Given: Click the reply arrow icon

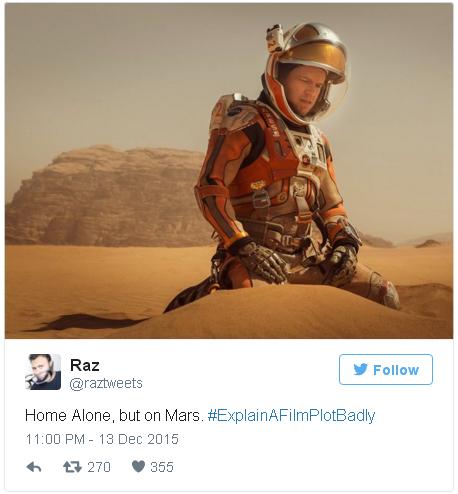Looking at the screenshot, I should (34, 467).
